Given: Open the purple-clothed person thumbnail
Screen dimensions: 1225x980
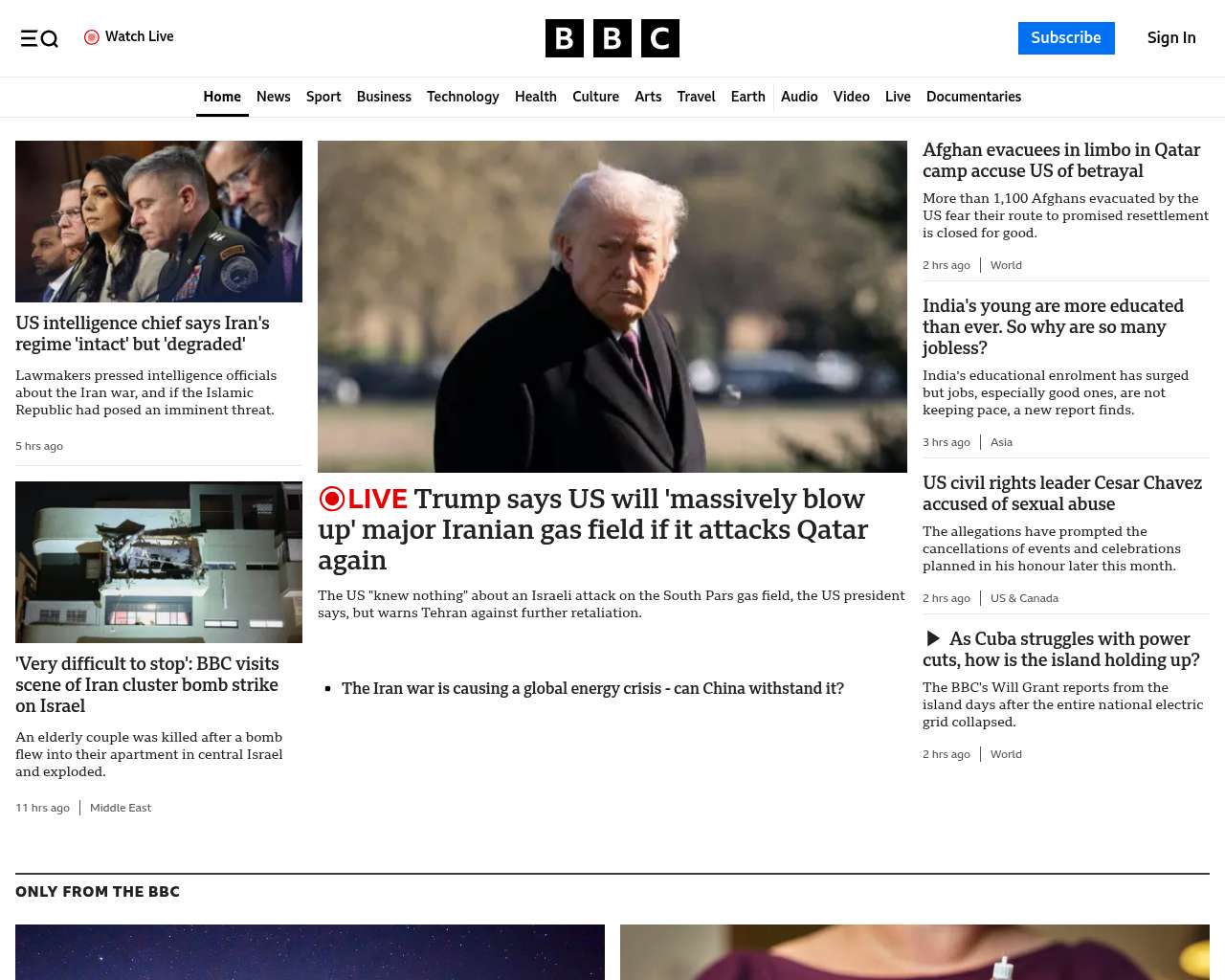Looking at the screenshot, I should tap(915, 952).
